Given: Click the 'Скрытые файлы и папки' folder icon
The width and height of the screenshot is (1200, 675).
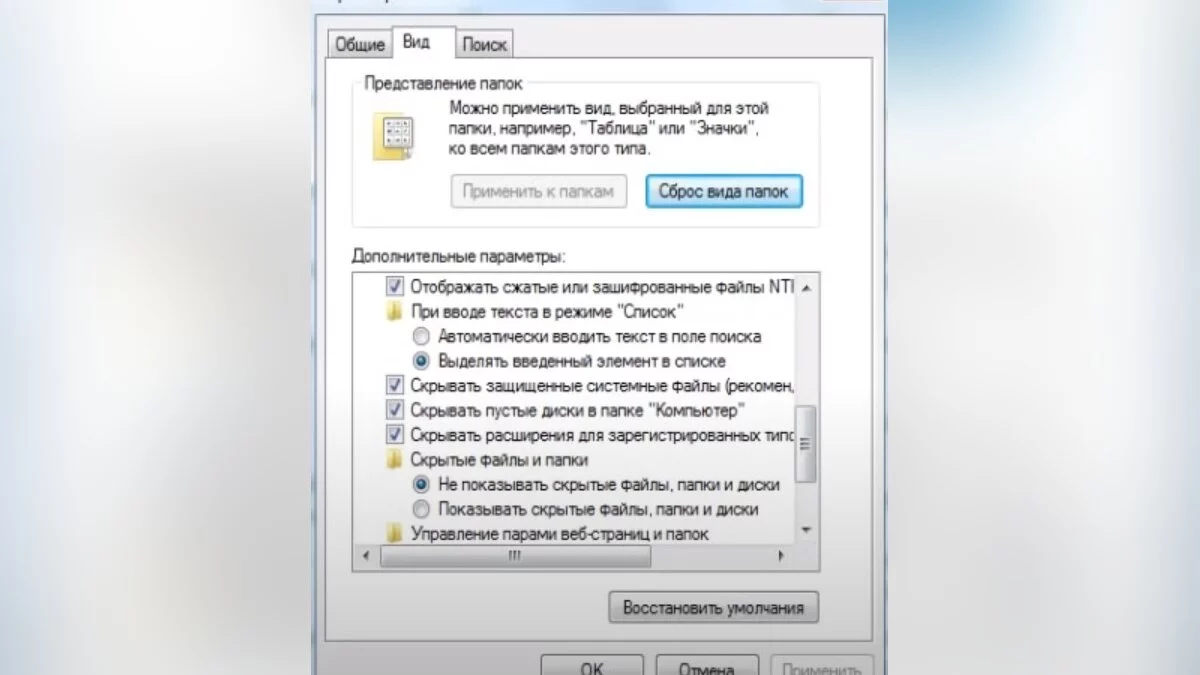Looking at the screenshot, I should coord(395,460).
